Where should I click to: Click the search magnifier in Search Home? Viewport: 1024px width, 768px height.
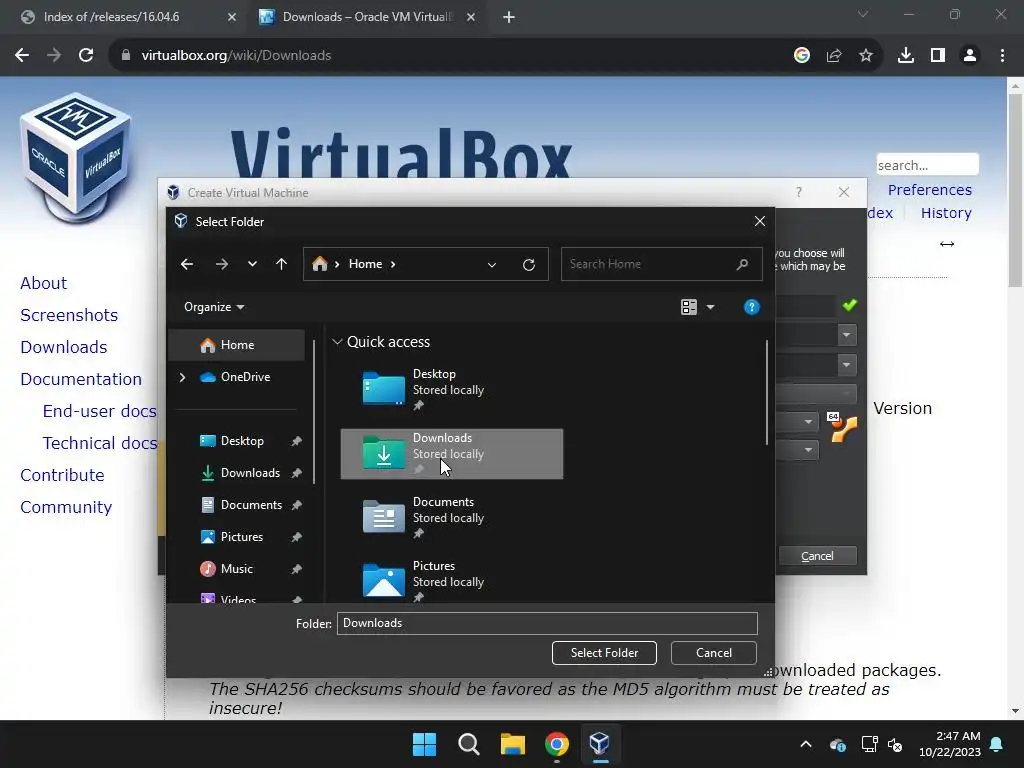(742, 264)
